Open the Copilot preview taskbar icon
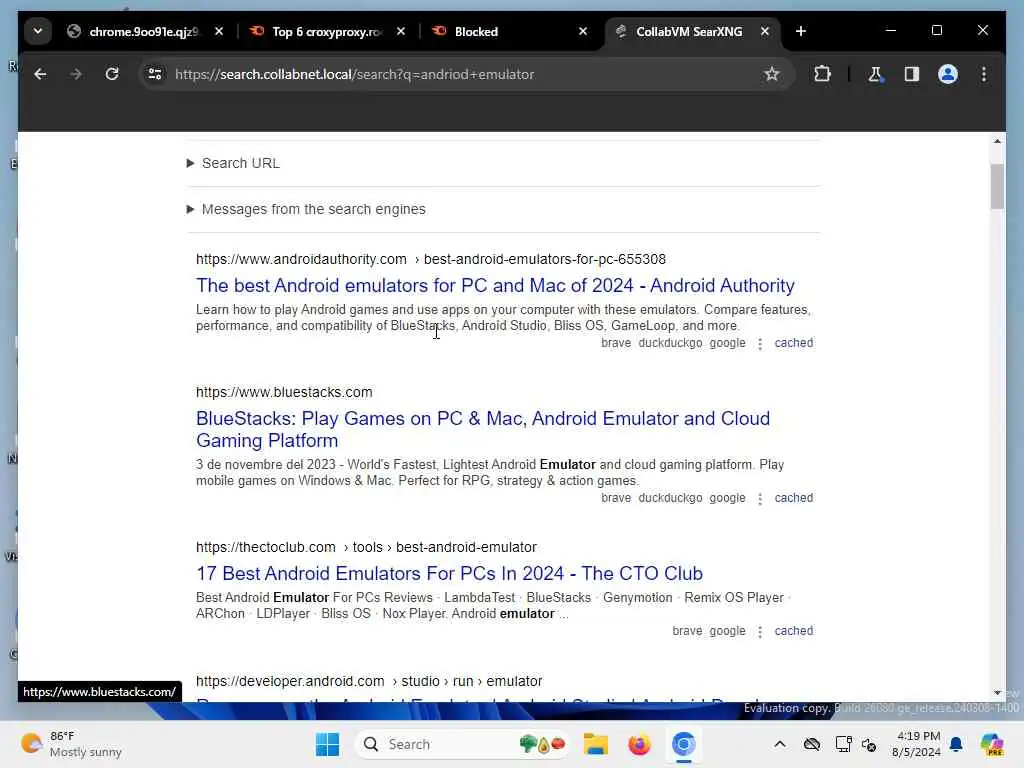 tap(992, 744)
